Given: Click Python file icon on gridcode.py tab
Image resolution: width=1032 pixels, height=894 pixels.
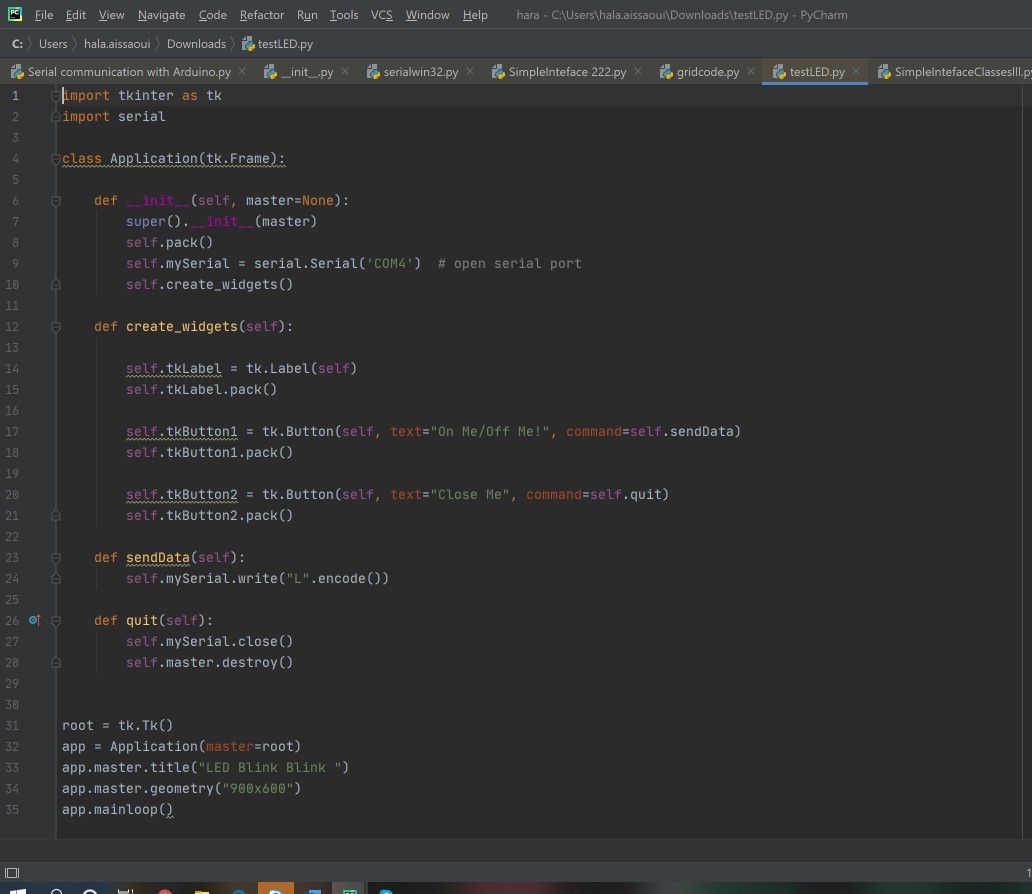Looking at the screenshot, I should (666, 72).
